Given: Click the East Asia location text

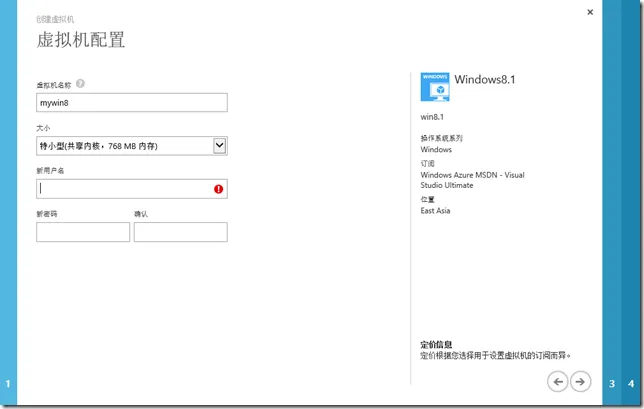Looking at the screenshot, I should coord(435,211).
